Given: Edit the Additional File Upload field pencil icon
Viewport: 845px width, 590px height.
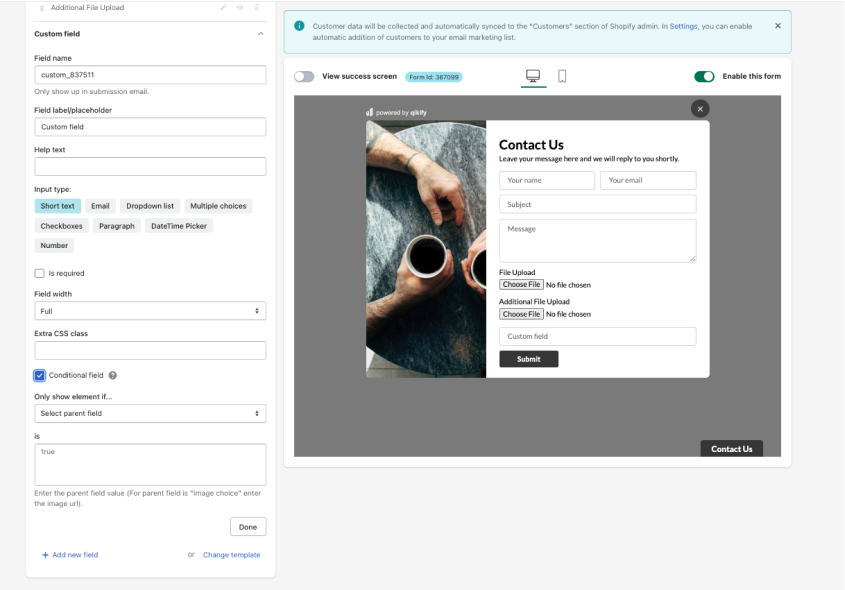Looking at the screenshot, I should click(x=223, y=8).
